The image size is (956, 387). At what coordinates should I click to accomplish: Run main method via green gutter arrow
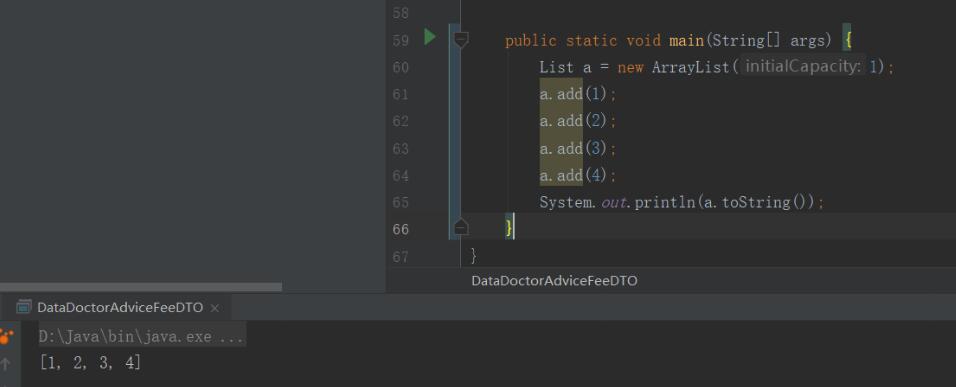point(430,37)
